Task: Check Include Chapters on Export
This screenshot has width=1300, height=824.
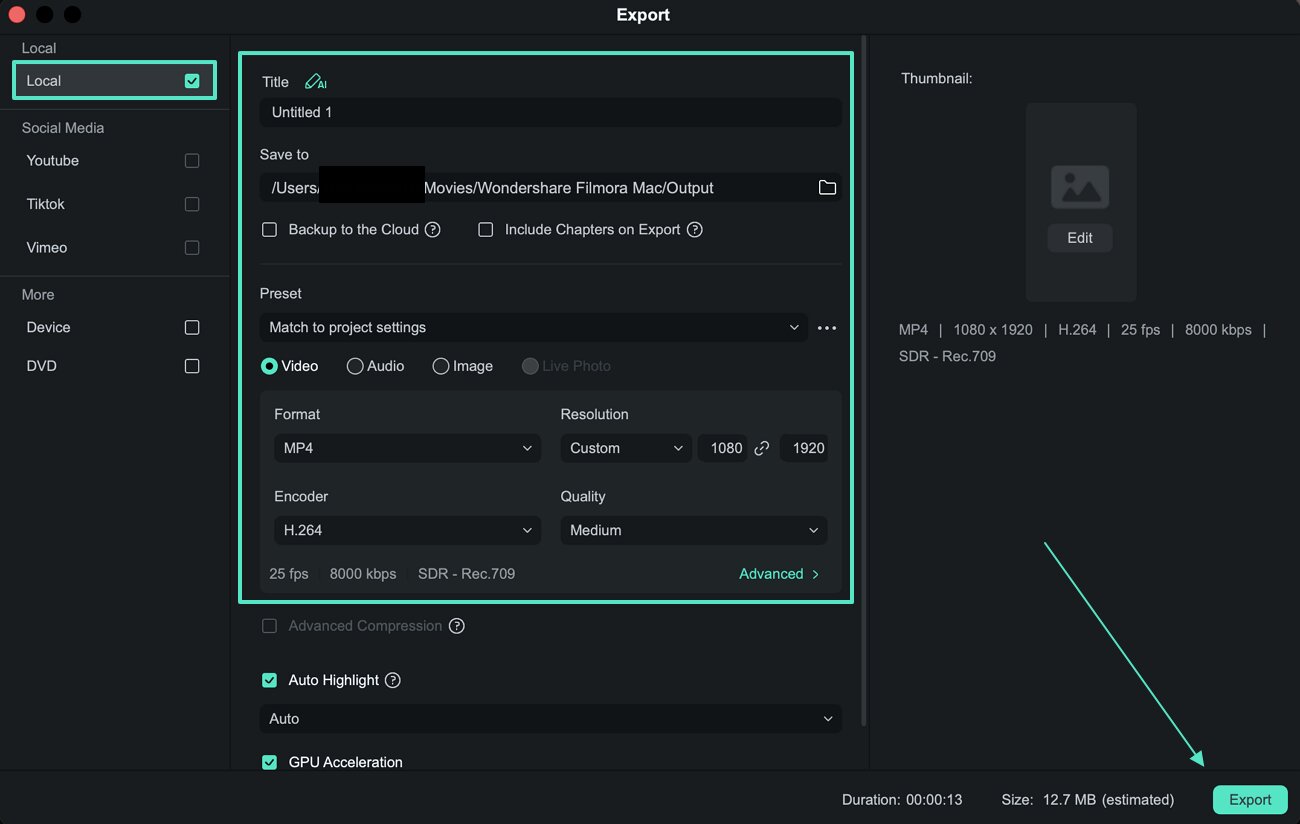Action: (x=486, y=229)
